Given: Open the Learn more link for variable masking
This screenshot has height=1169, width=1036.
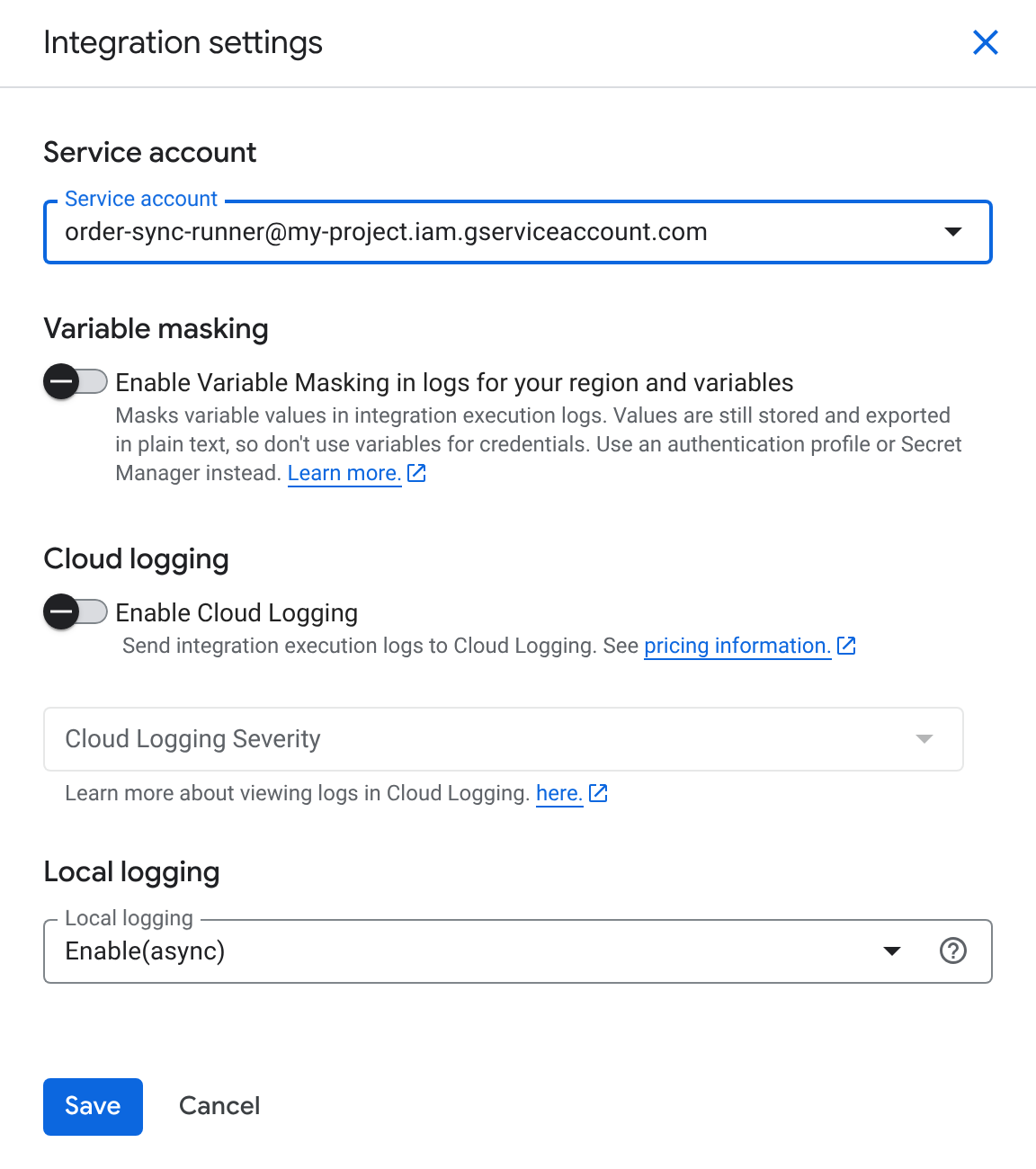Looking at the screenshot, I should point(344,473).
